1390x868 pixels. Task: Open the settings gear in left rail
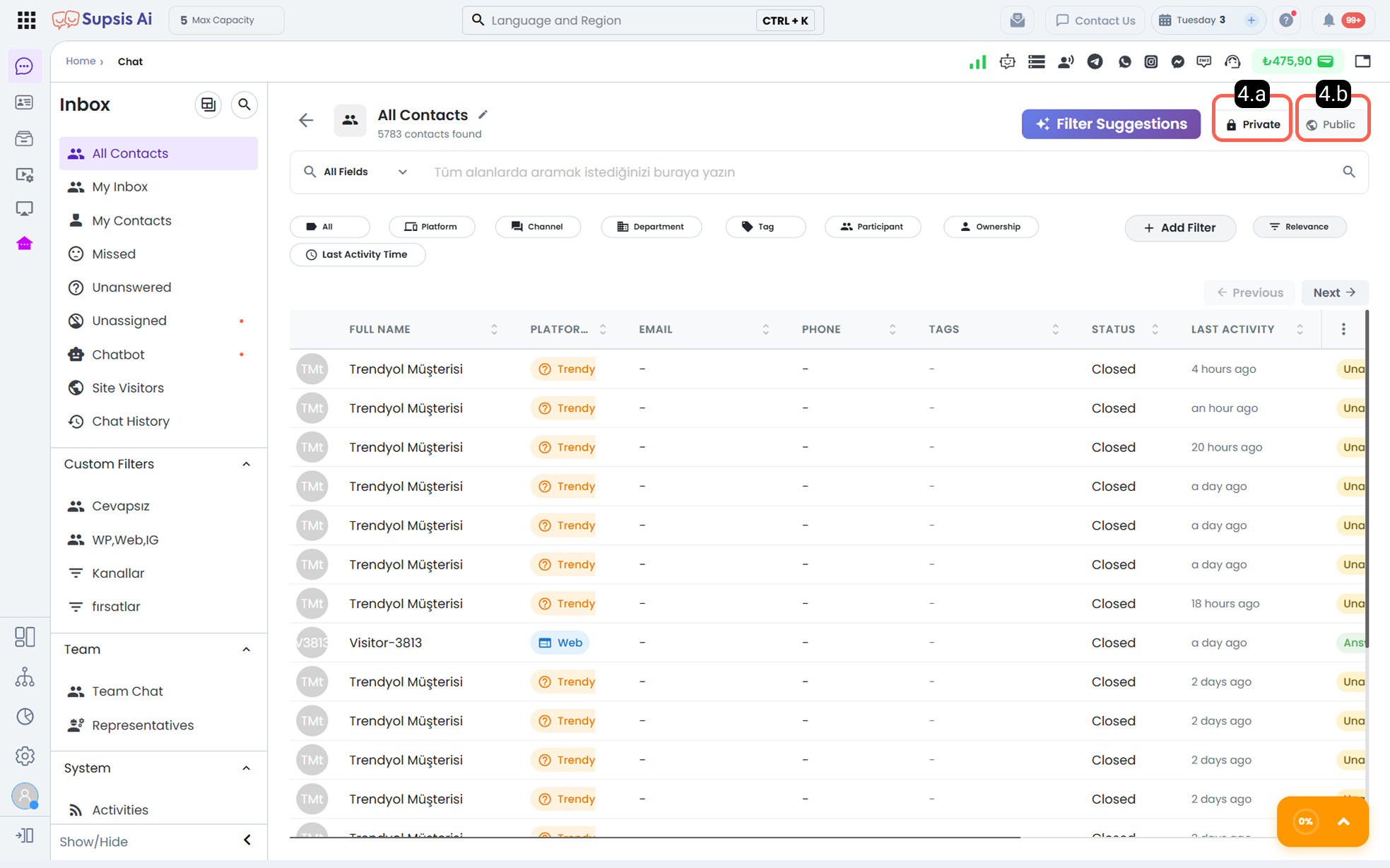(x=25, y=756)
